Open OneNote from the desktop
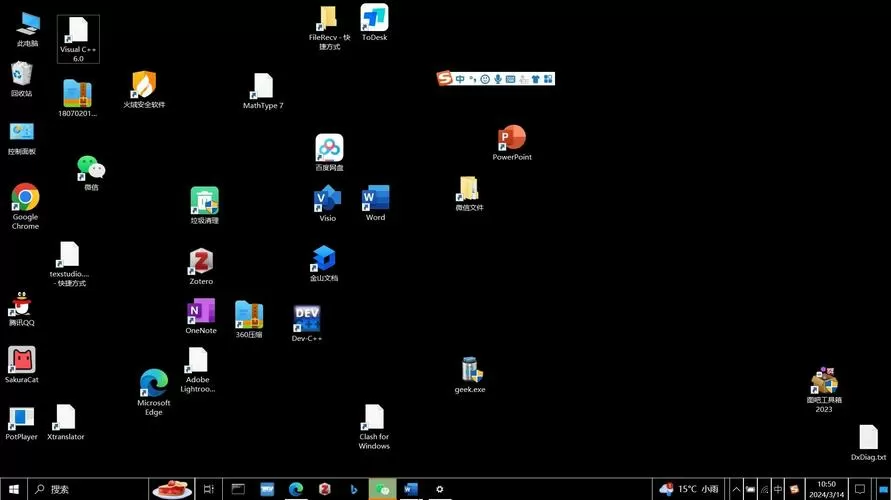 coord(201,316)
